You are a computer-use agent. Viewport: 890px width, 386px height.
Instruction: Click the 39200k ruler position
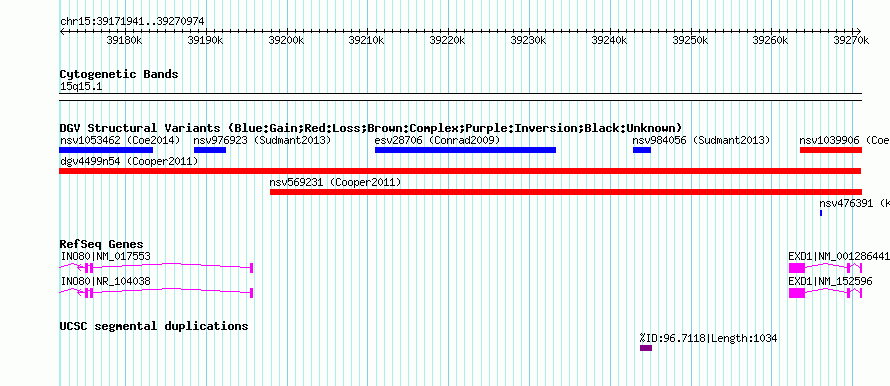click(x=286, y=40)
